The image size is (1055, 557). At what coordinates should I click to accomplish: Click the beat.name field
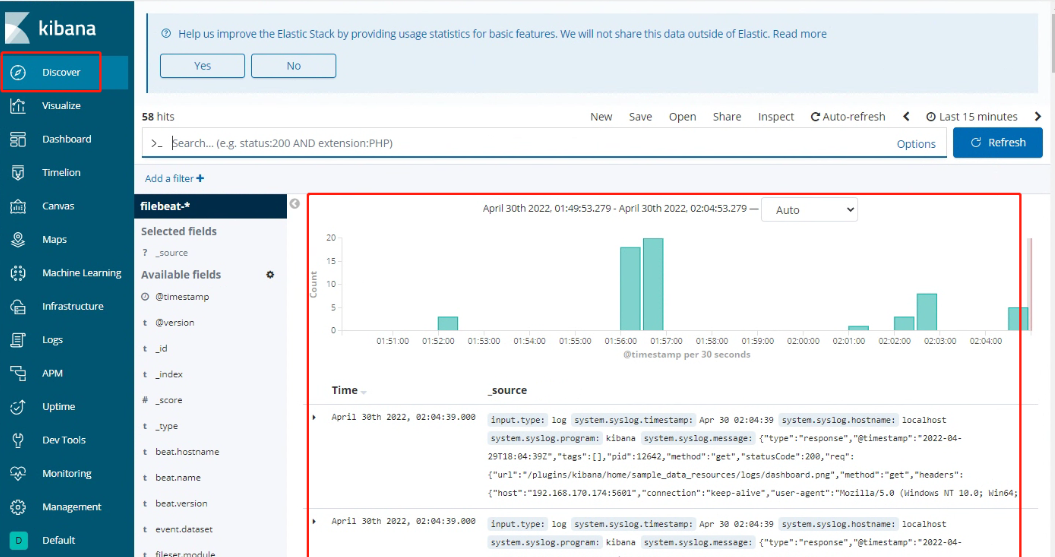pos(178,478)
